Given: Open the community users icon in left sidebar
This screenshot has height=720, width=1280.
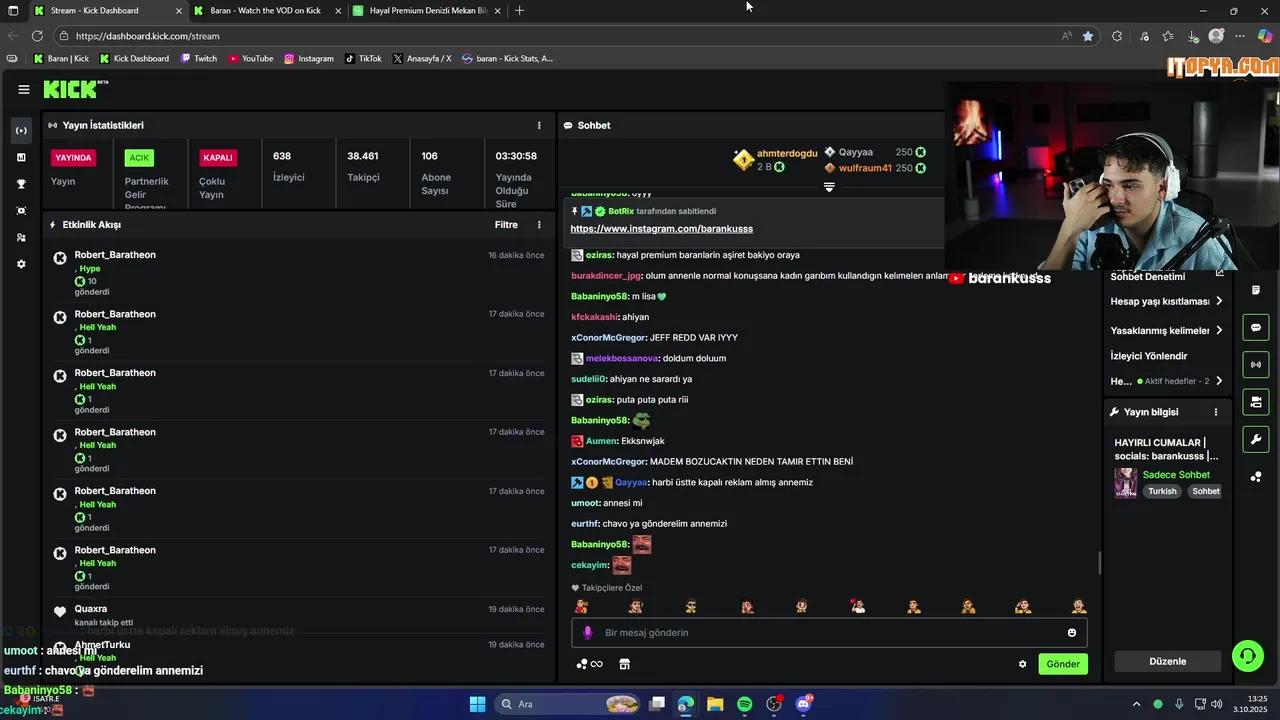Looking at the screenshot, I should (21, 238).
